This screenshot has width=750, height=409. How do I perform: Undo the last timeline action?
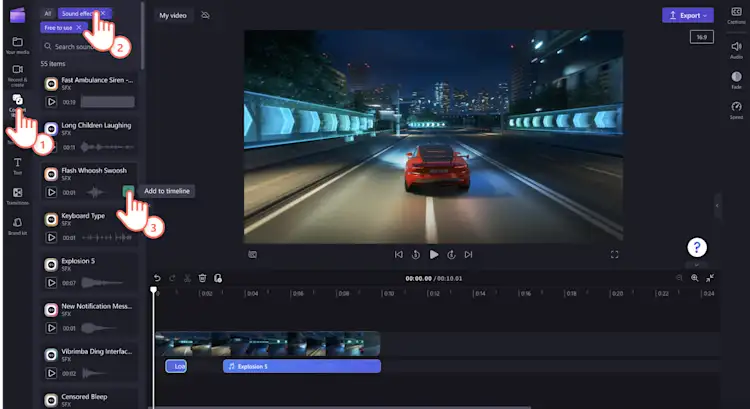click(157, 278)
